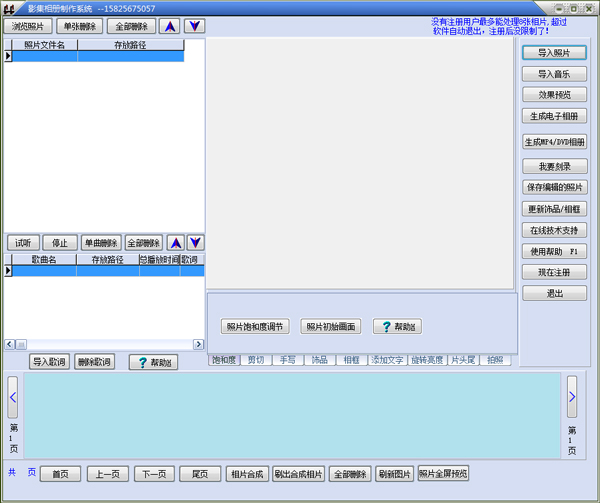Click 照片全屏预览 button

443,474
